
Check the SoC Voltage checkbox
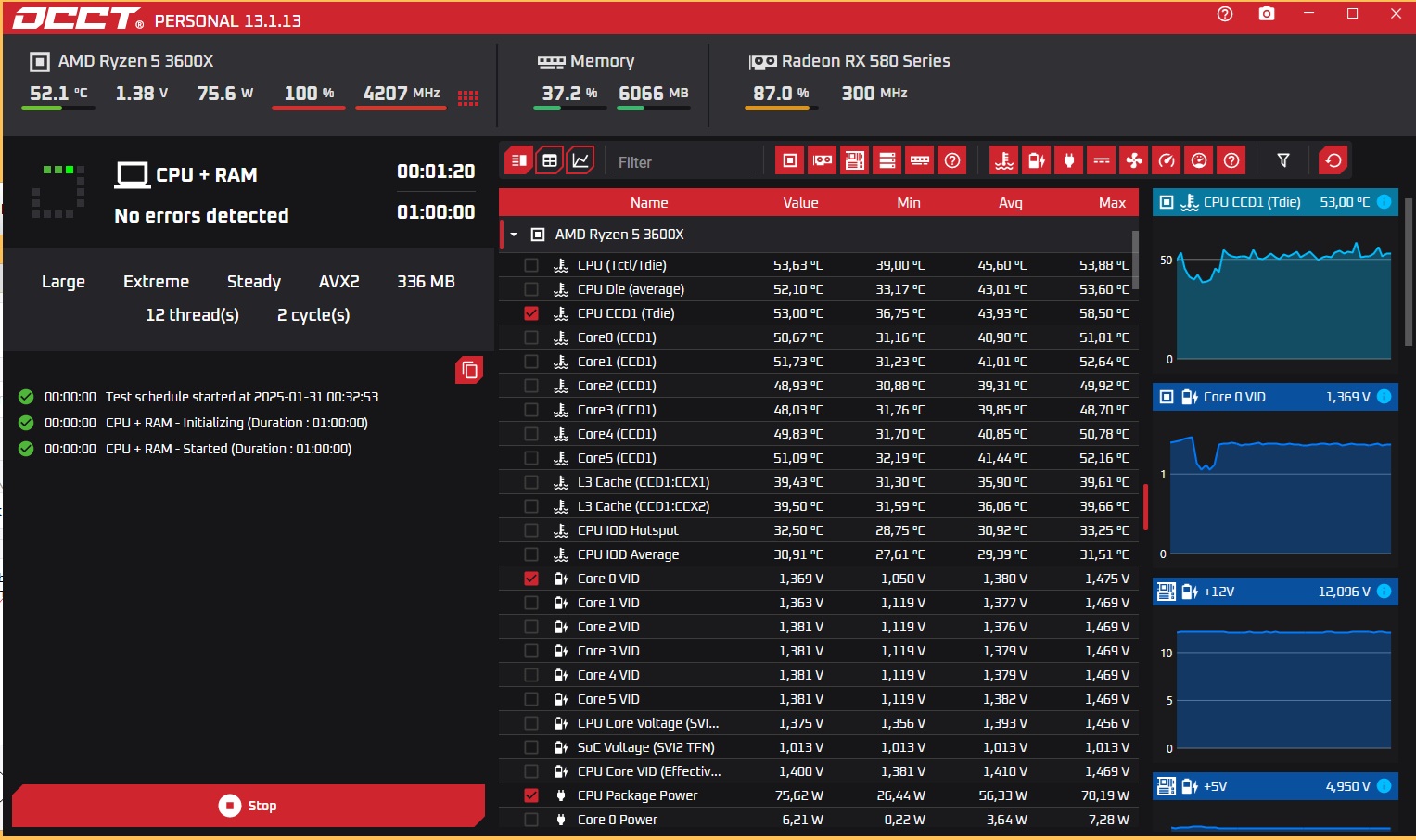tap(531, 747)
